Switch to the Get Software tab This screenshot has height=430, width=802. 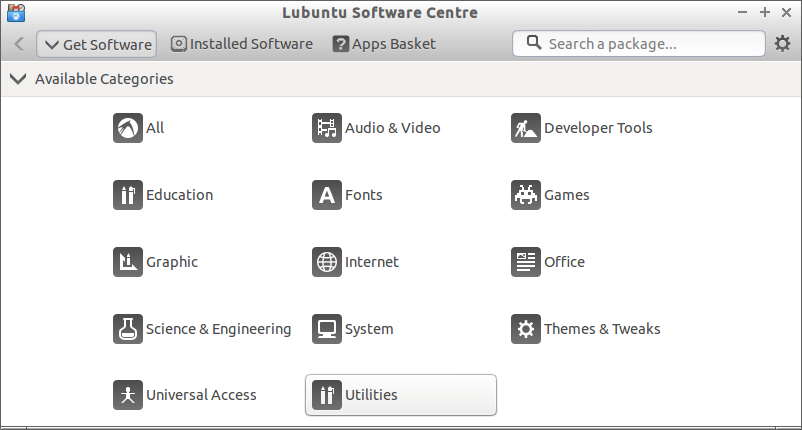[97, 44]
